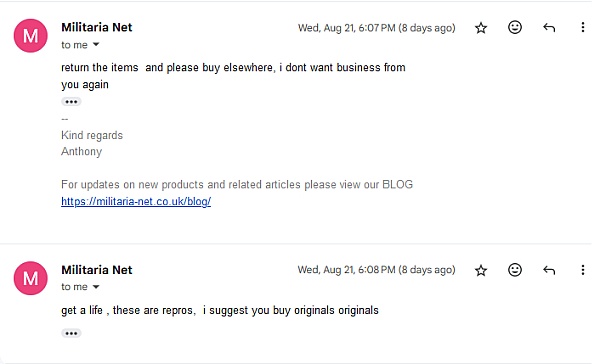Click the sender avatar on second email
600x364 pixels.
tap(31, 278)
